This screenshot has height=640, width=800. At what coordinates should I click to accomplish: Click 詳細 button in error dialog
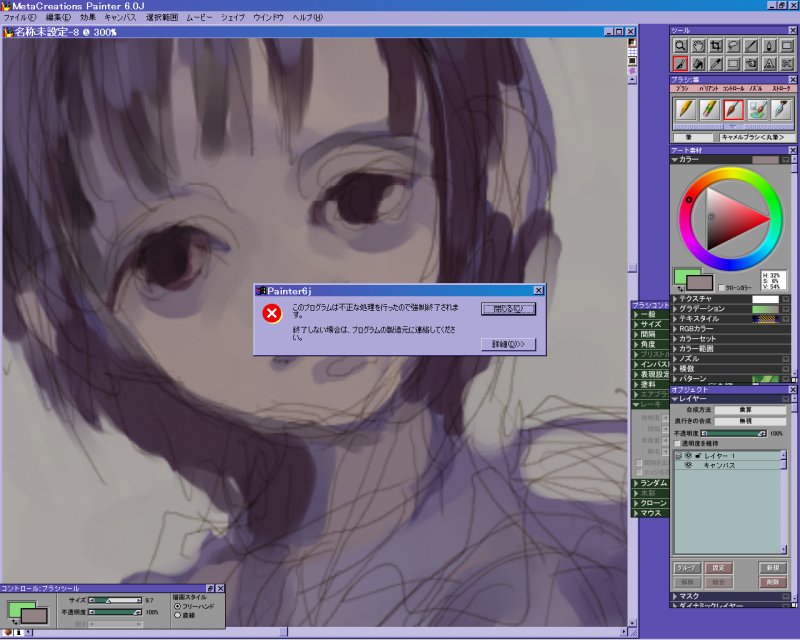[508, 344]
